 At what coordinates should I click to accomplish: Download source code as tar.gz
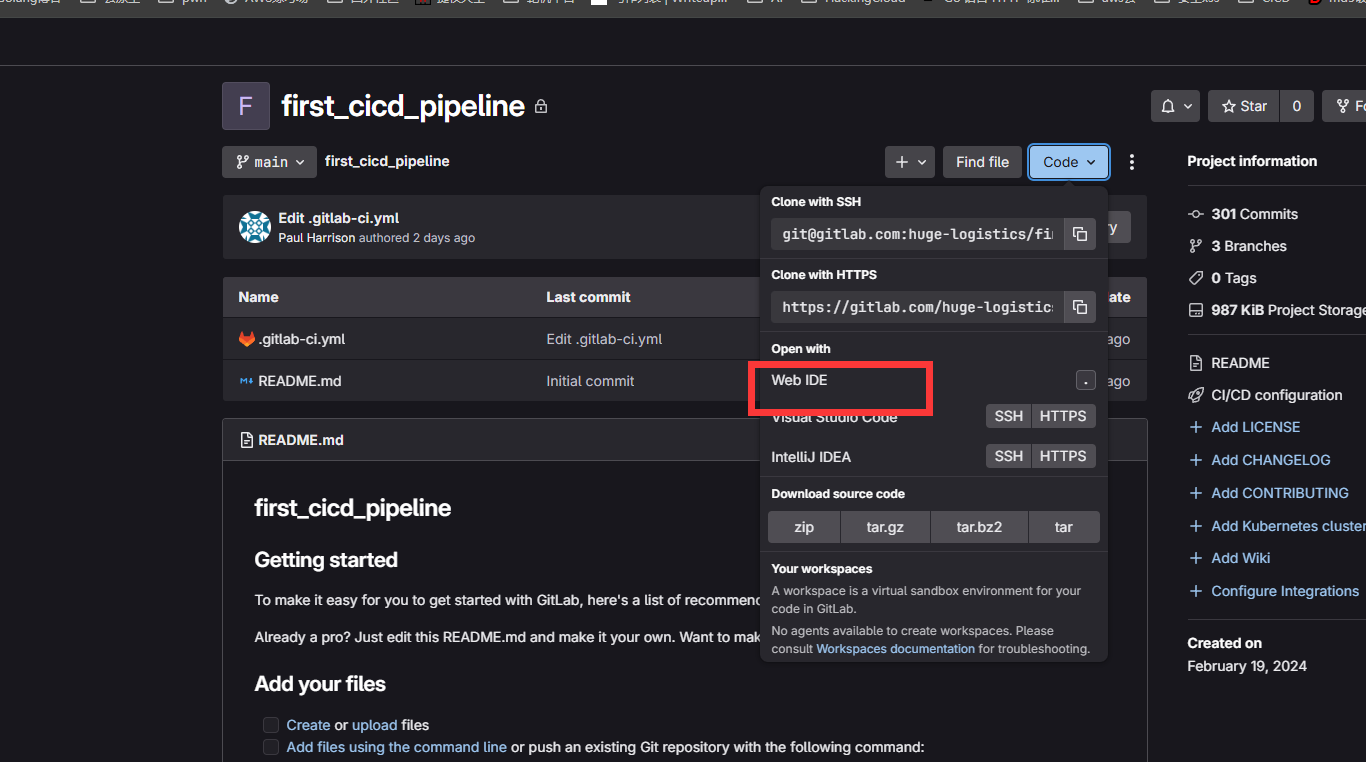pos(885,527)
